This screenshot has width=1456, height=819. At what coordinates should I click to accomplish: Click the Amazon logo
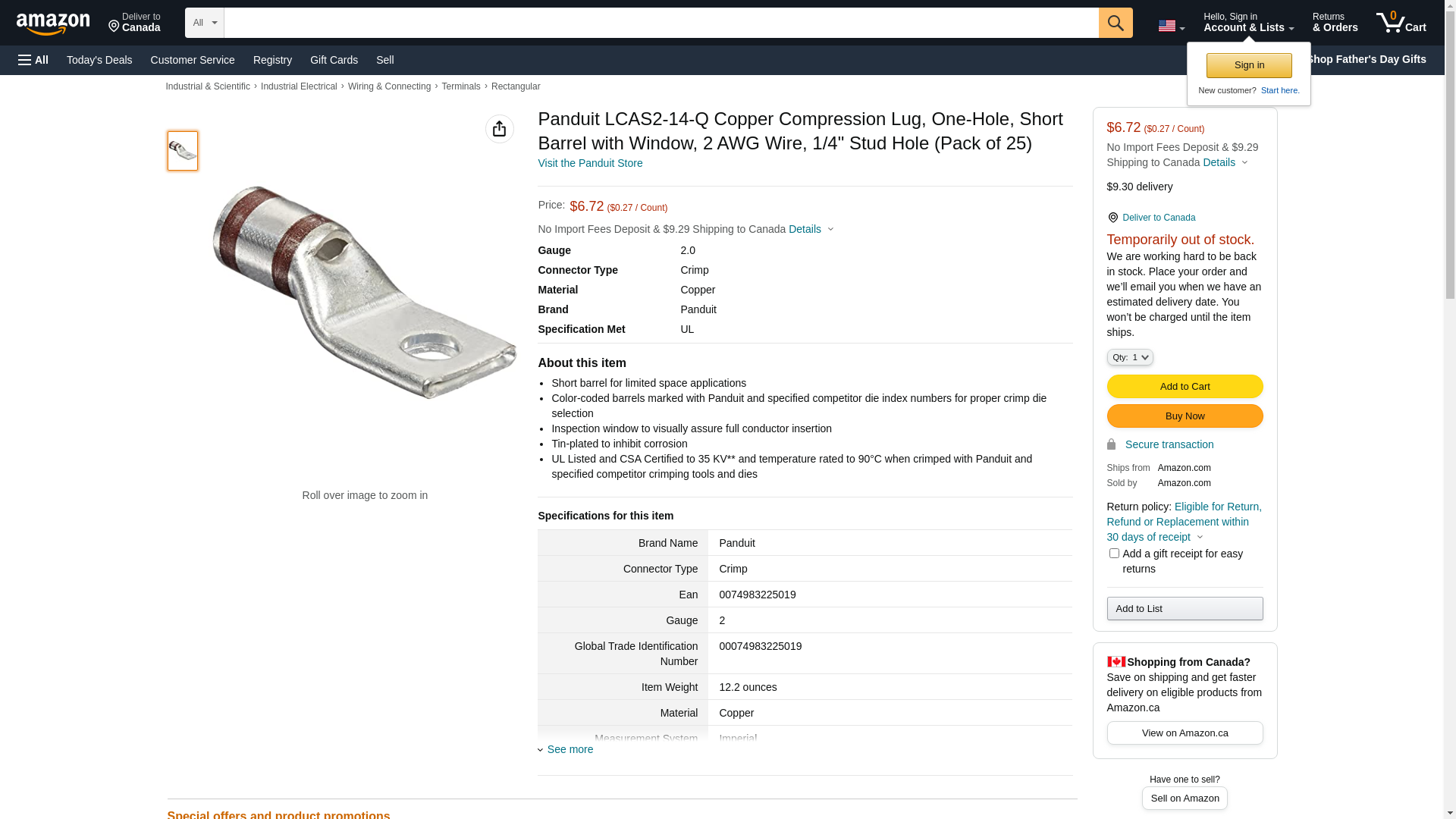(53, 24)
